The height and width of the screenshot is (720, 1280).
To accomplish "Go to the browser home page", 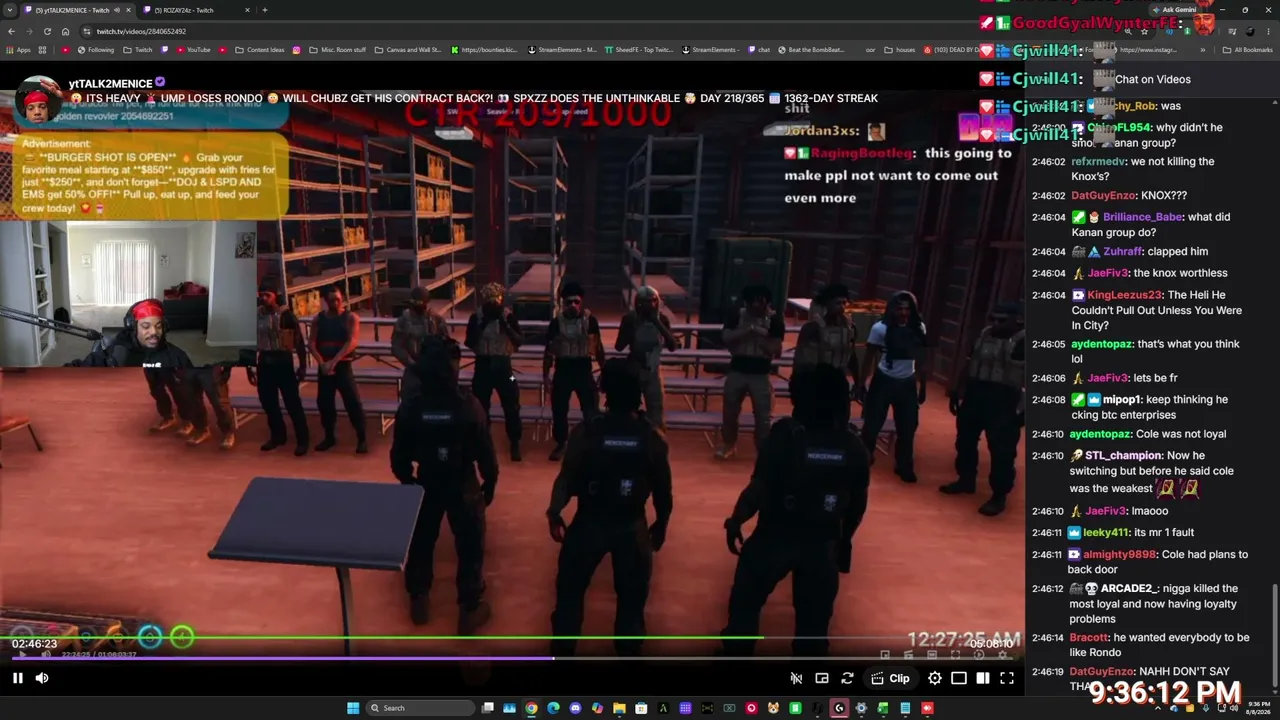I will tap(66, 31).
